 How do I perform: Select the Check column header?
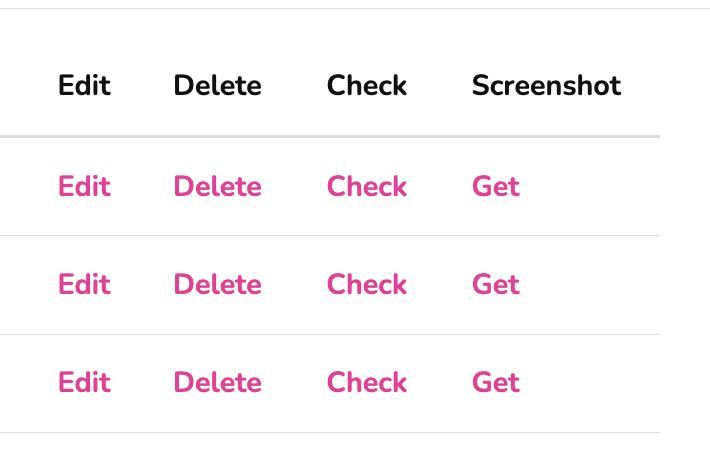366,86
